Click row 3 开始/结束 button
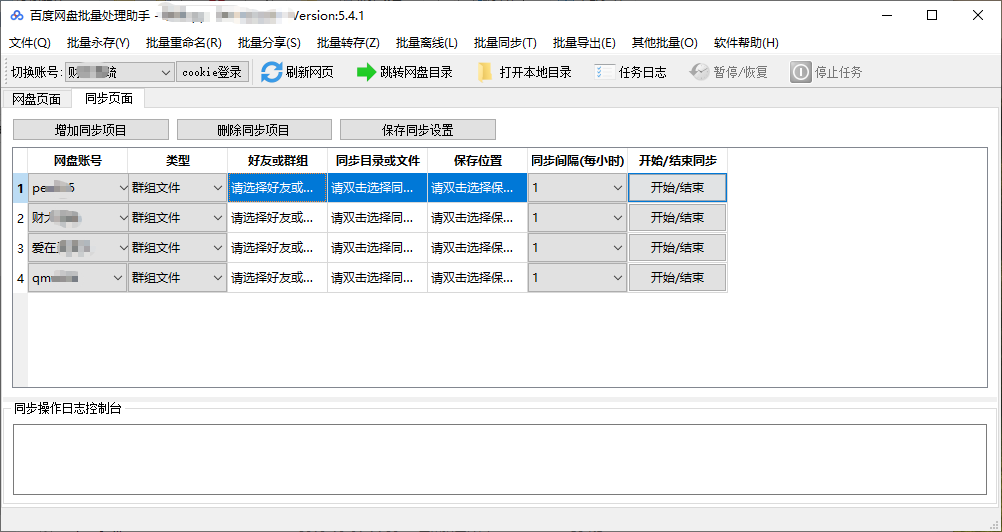Screen dimensions: 1002x532 pos(677,248)
